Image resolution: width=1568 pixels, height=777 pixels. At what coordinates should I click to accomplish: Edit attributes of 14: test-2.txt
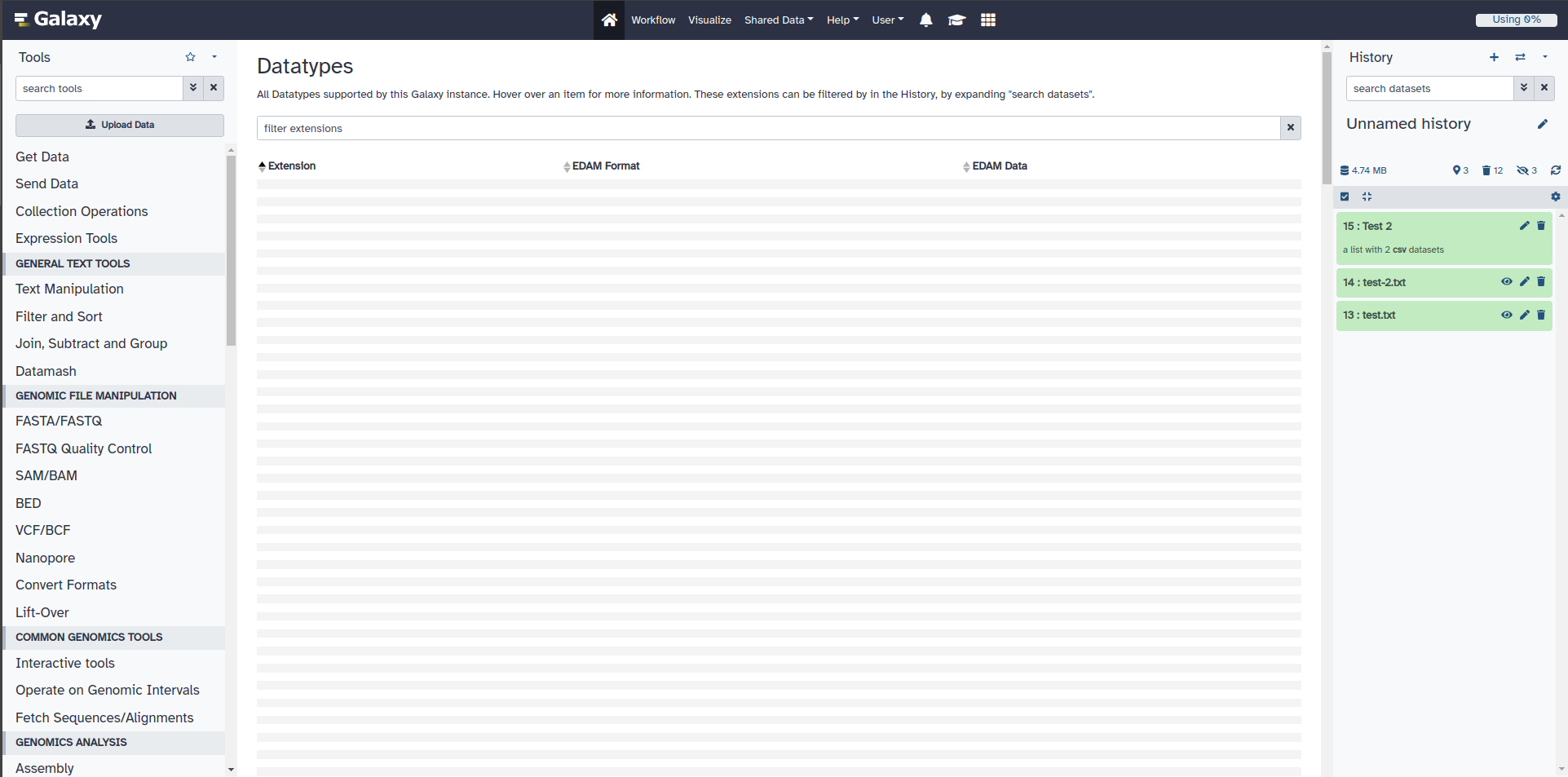tap(1524, 282)
